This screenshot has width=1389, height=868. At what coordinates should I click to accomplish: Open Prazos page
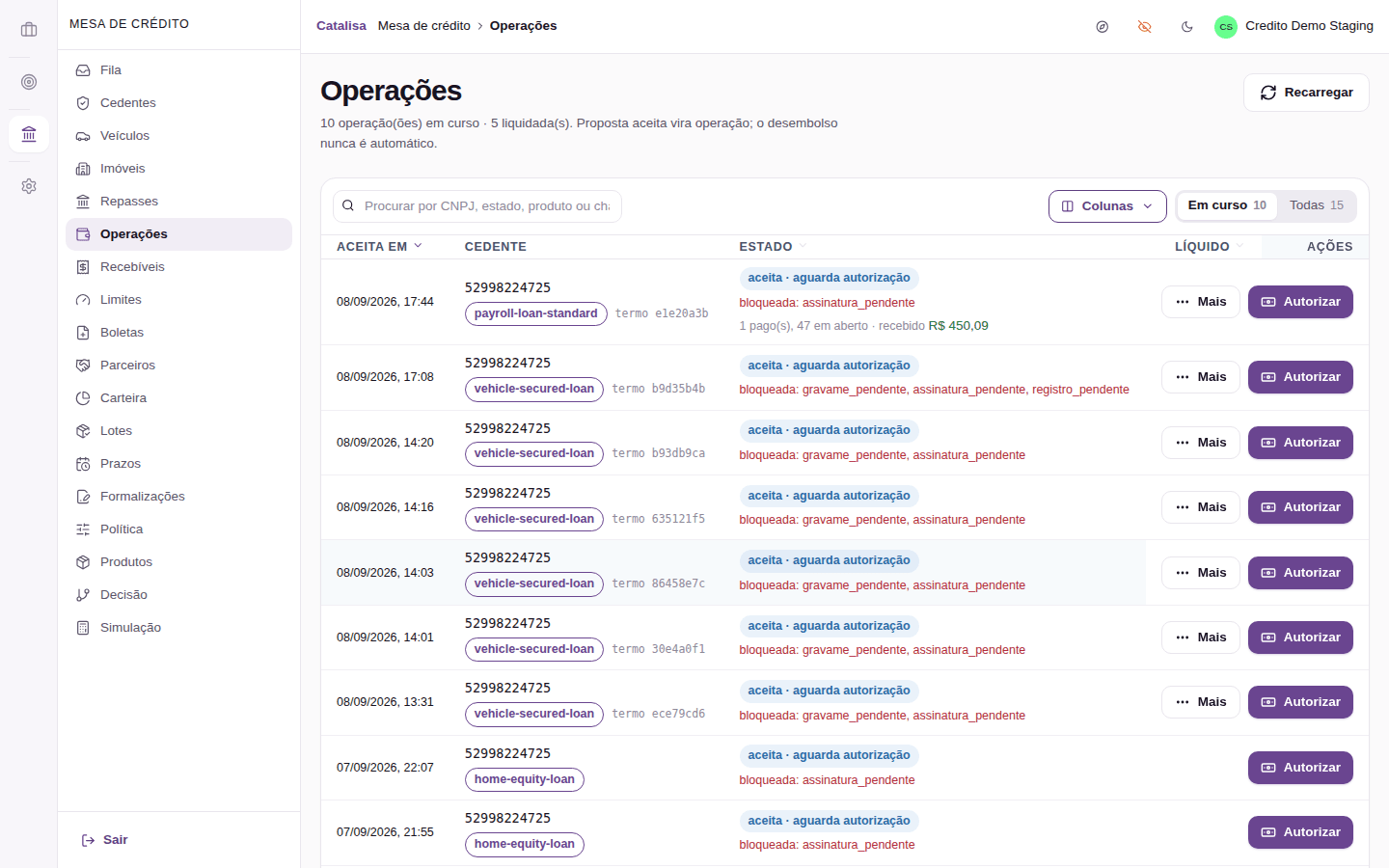tap(178, 464)
